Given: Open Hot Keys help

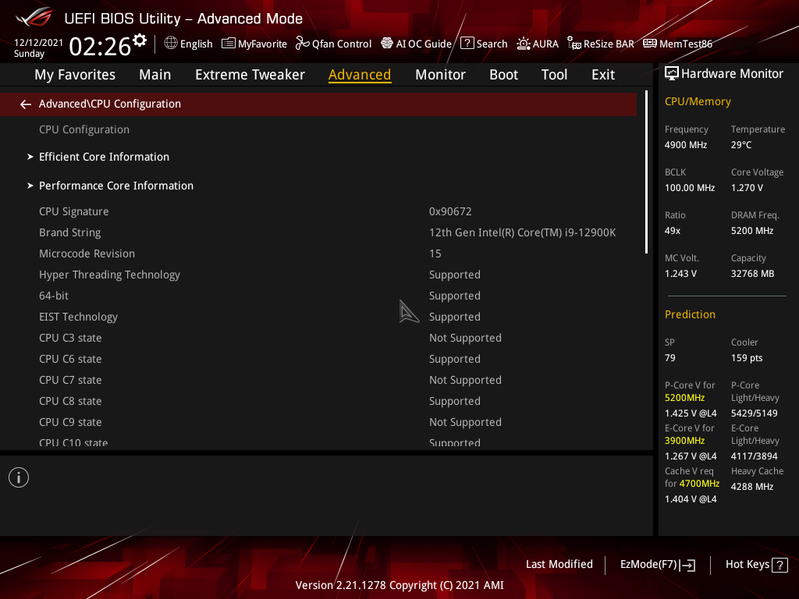Looking at the screenshot, I should [x=756, y=564].
